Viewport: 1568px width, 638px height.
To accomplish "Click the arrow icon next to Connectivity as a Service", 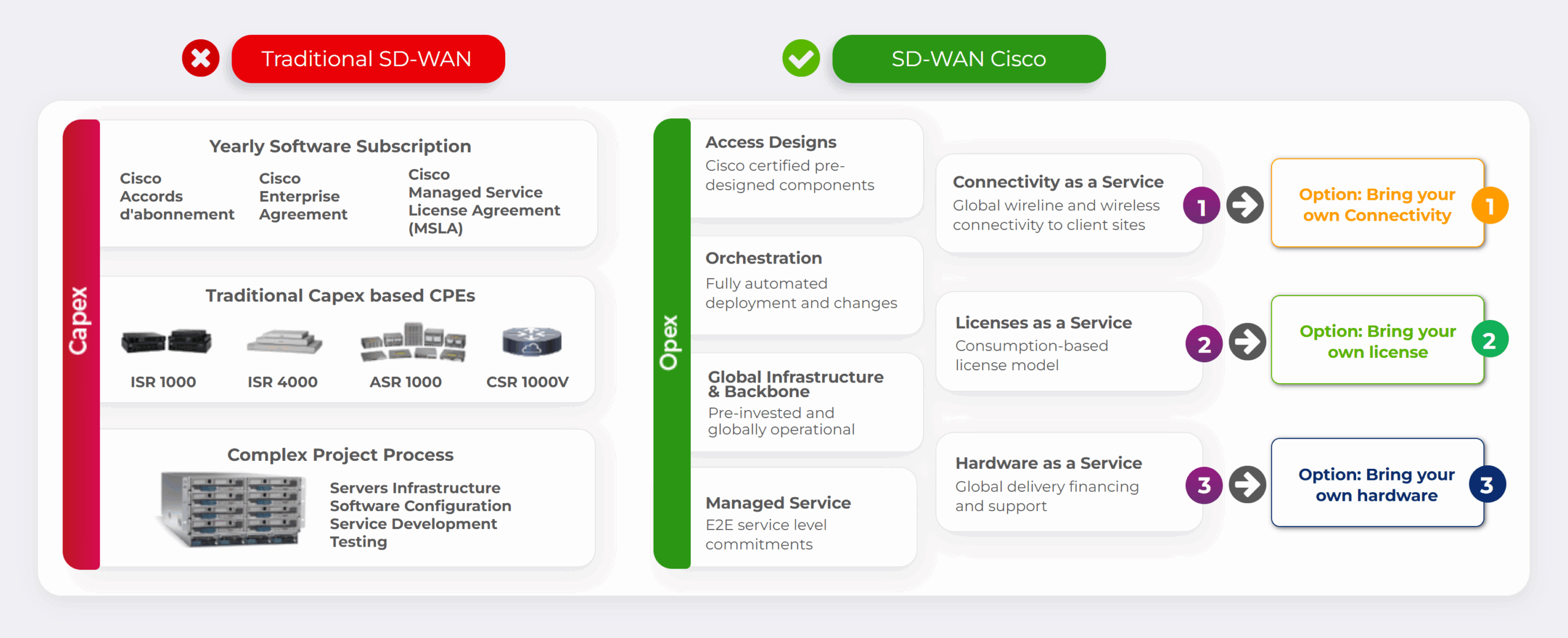I will pyautogui.click(x=1245, y=205).
